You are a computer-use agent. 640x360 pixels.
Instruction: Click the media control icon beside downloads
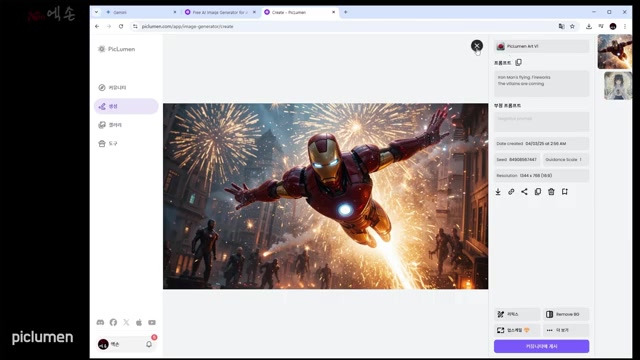601,26
